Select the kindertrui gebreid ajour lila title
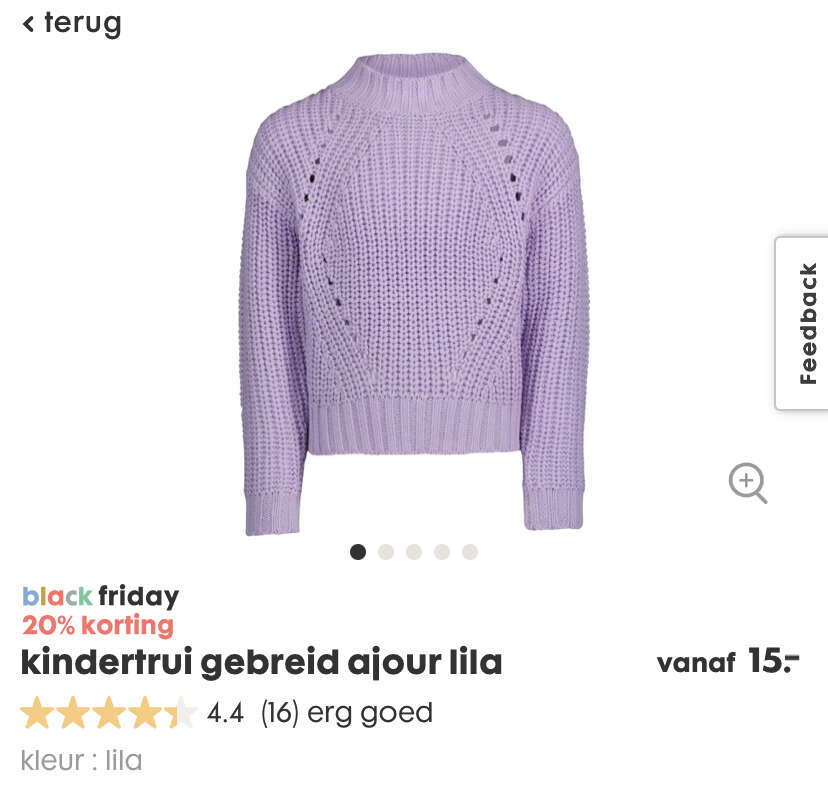Screen dimensions: 828x806 [x=261, y=662]
